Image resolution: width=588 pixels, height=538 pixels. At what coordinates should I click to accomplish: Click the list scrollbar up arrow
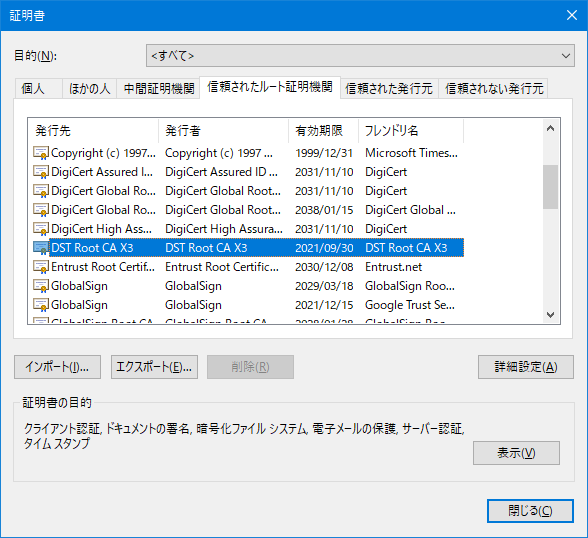[x=550, y=129]
